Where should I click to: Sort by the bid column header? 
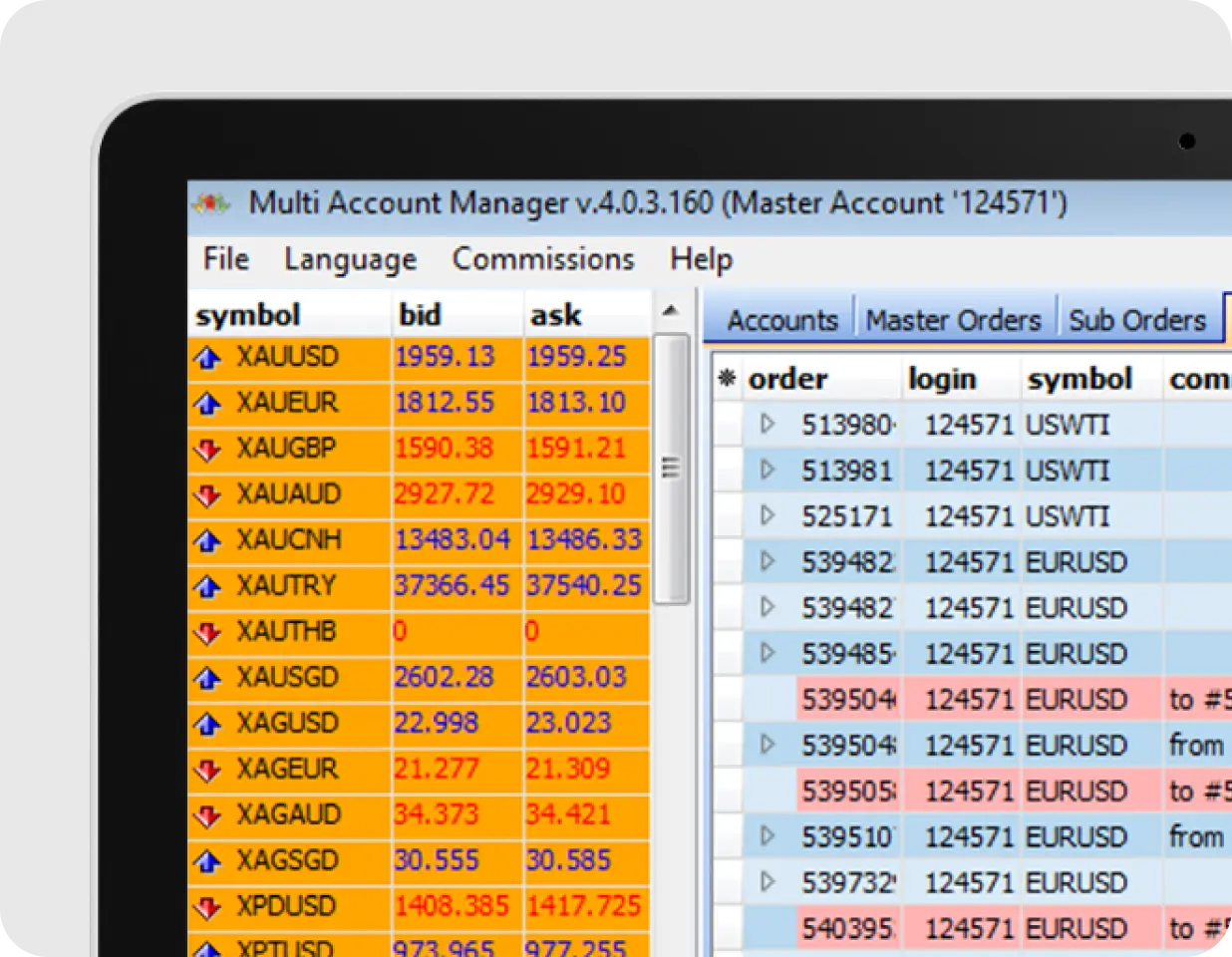tap(421, 315)
